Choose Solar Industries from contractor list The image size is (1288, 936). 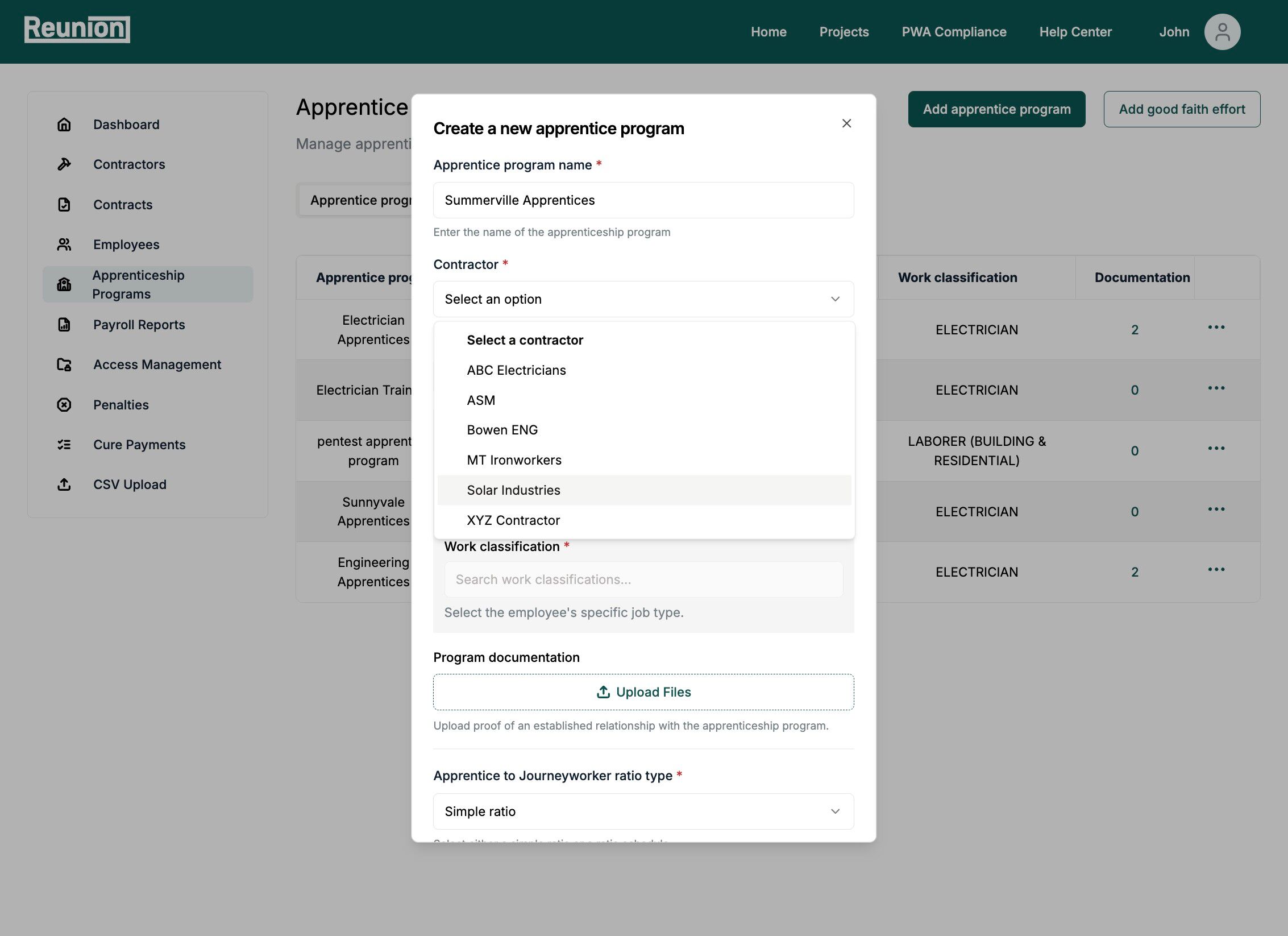click(513, 490)
